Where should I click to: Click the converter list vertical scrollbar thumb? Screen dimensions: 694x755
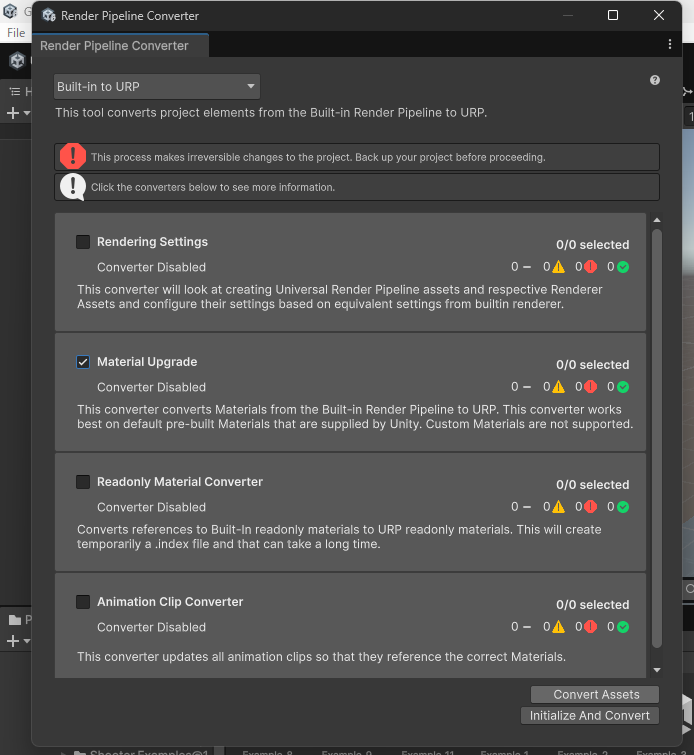tap(656, 438)
